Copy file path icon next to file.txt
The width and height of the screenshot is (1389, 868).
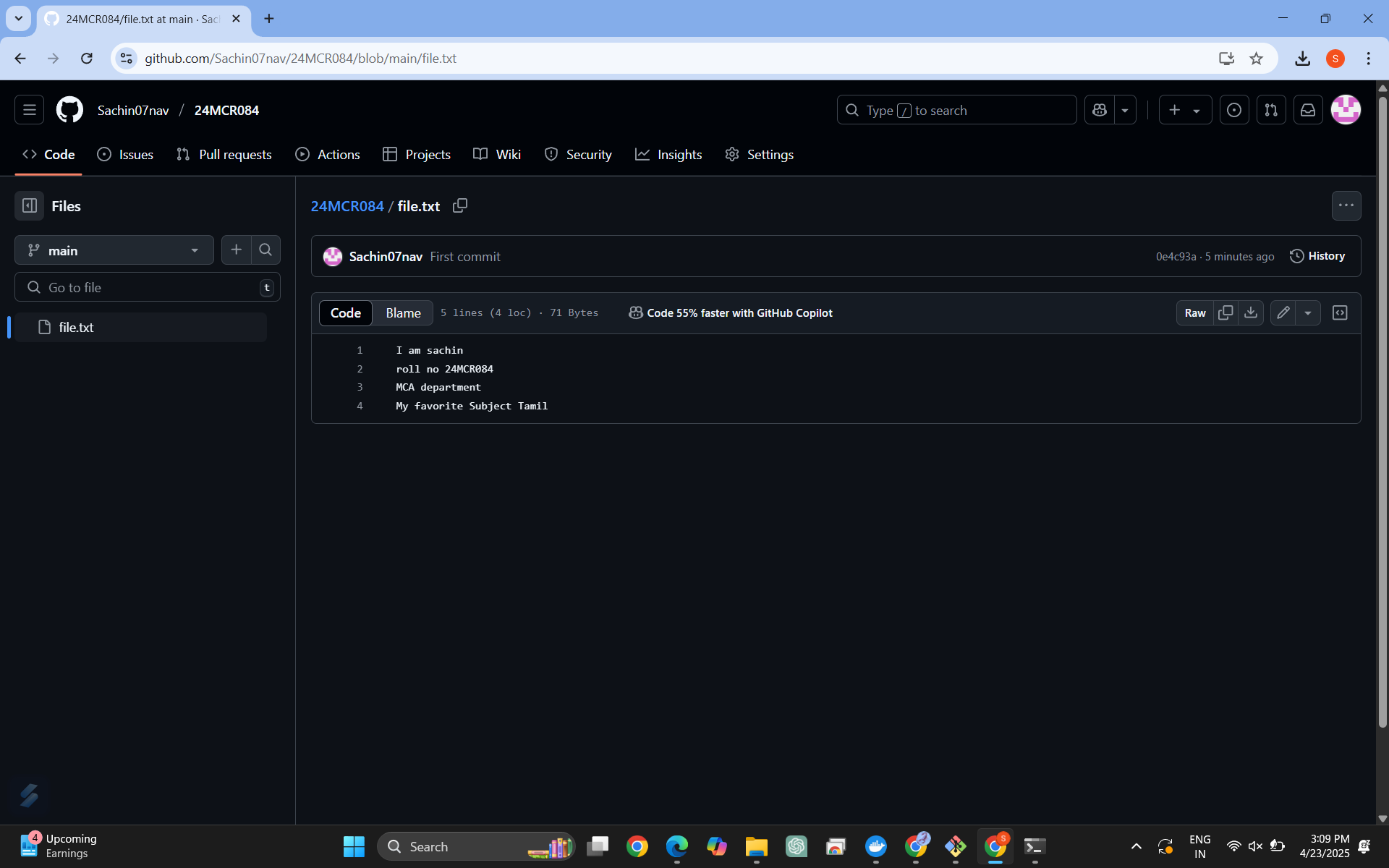(x=460, y=205)
